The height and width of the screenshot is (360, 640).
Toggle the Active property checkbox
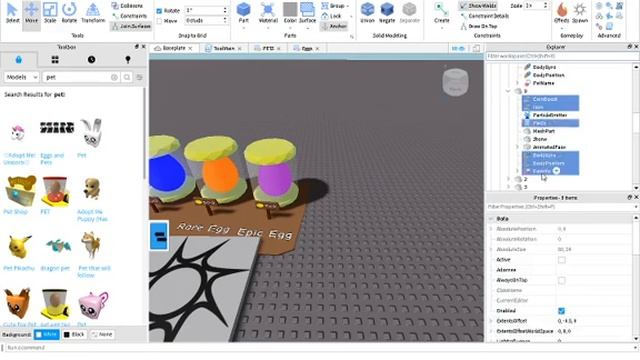tap(562, 260)
